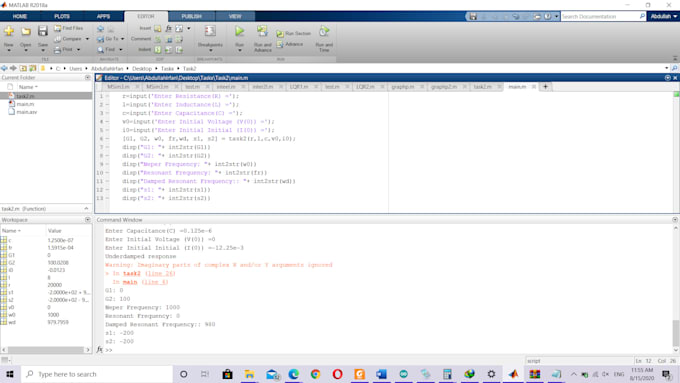680x383 pixels.
Task: Click the Command Window vertical scrollbar
Action: pyautogui.click(x=676, y=333)
